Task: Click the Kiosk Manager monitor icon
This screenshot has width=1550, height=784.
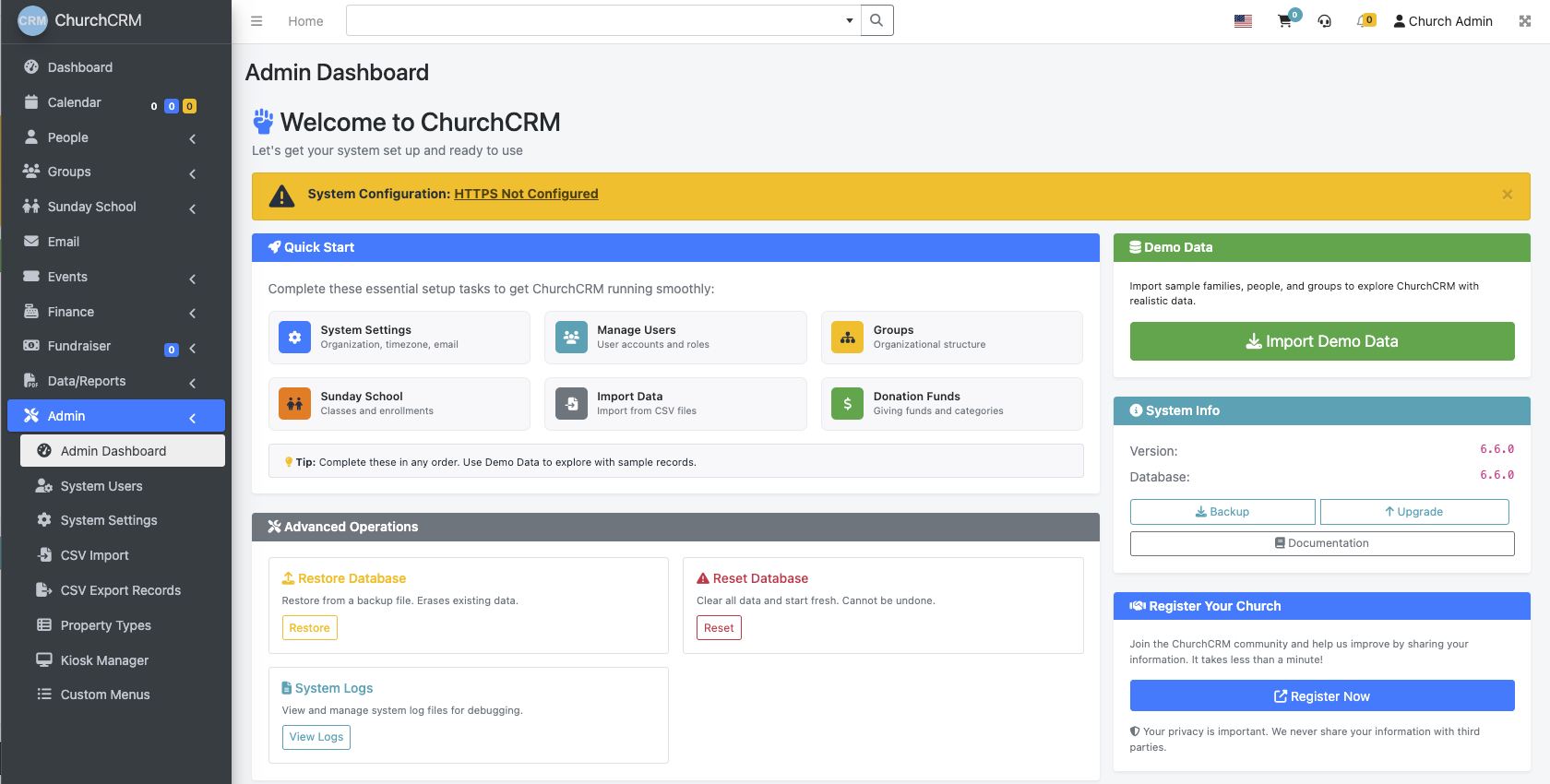Action: pyautogui.click(x=44, y=660)
